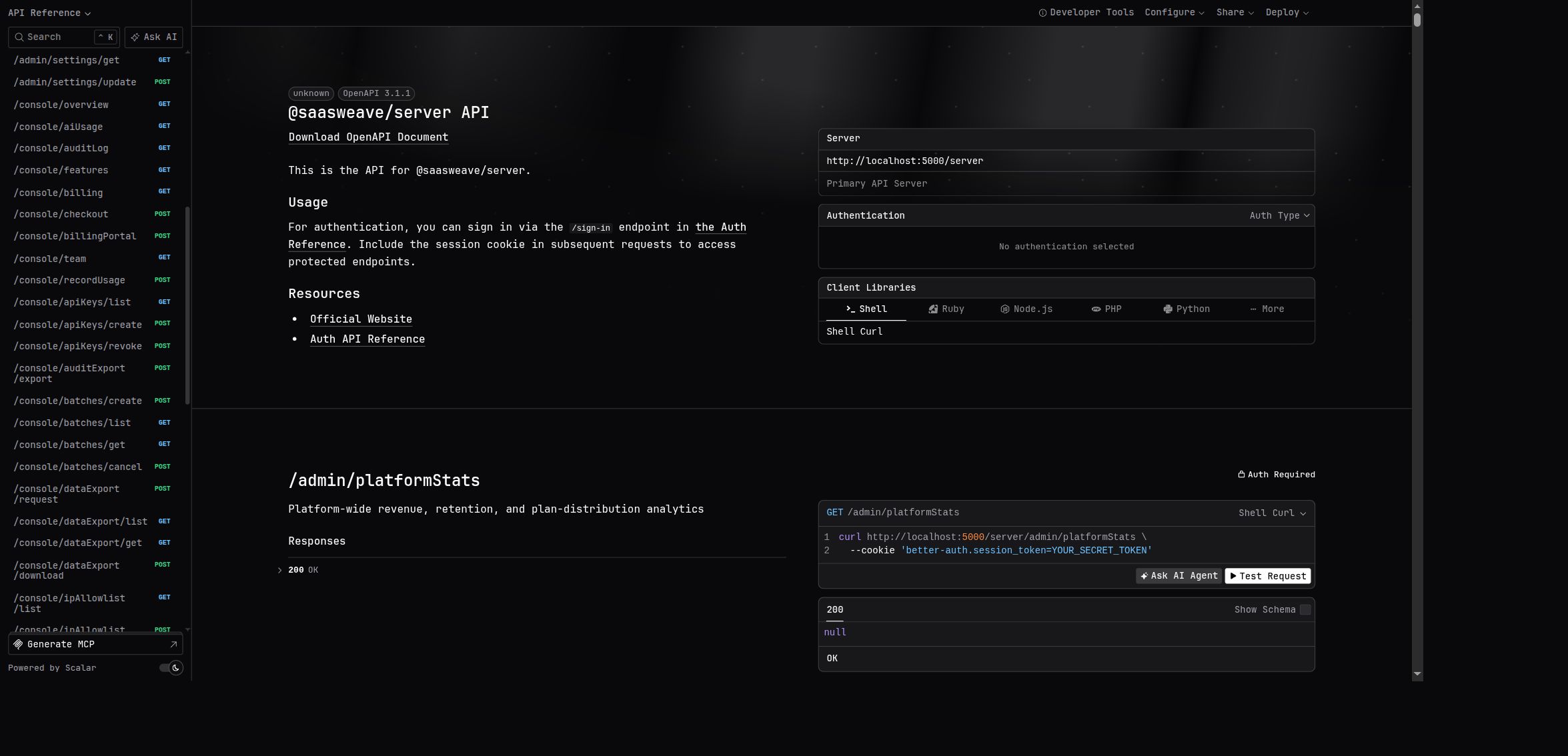Click the Generate MCP icon
Image resolution: width=1568 pixels, height=756 pixels.
click(x=18, y=645)
